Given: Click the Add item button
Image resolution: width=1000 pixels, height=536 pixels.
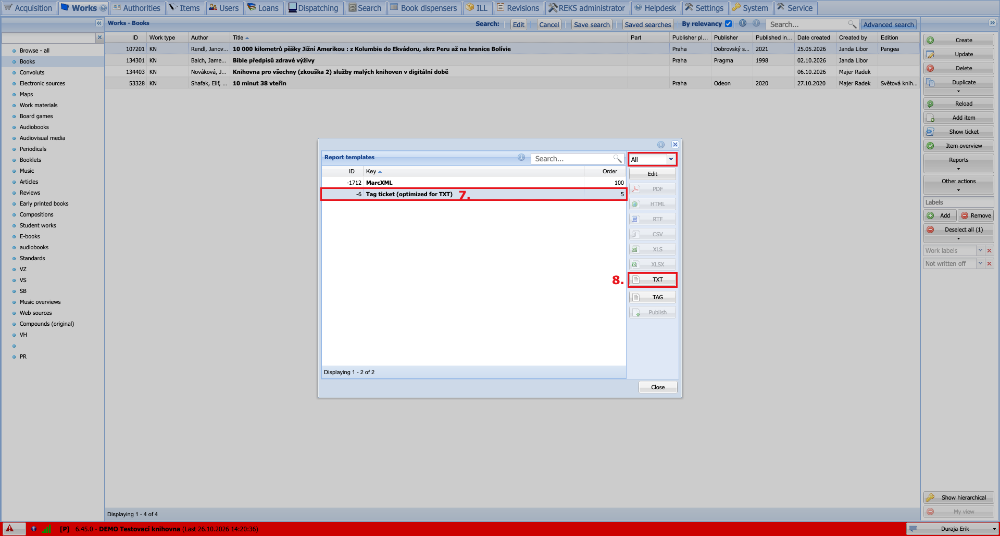Looking at the screenshot, I should pyautogui.click(x=959, y=118).
